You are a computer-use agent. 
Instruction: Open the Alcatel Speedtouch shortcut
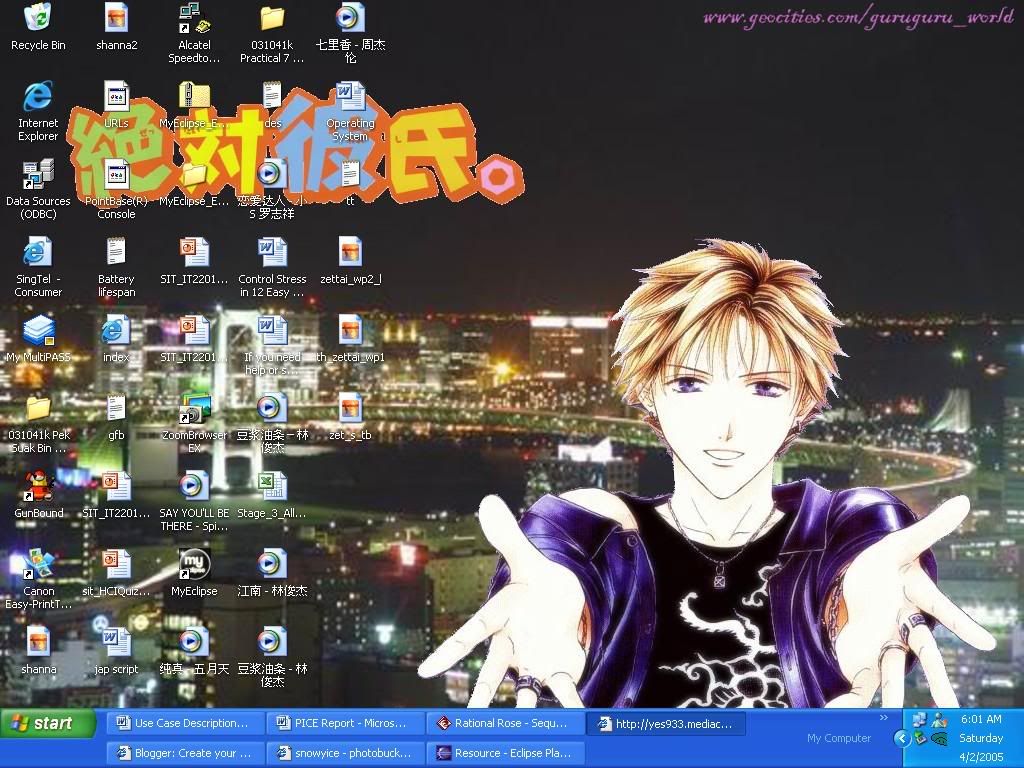(x=194, y=18)
